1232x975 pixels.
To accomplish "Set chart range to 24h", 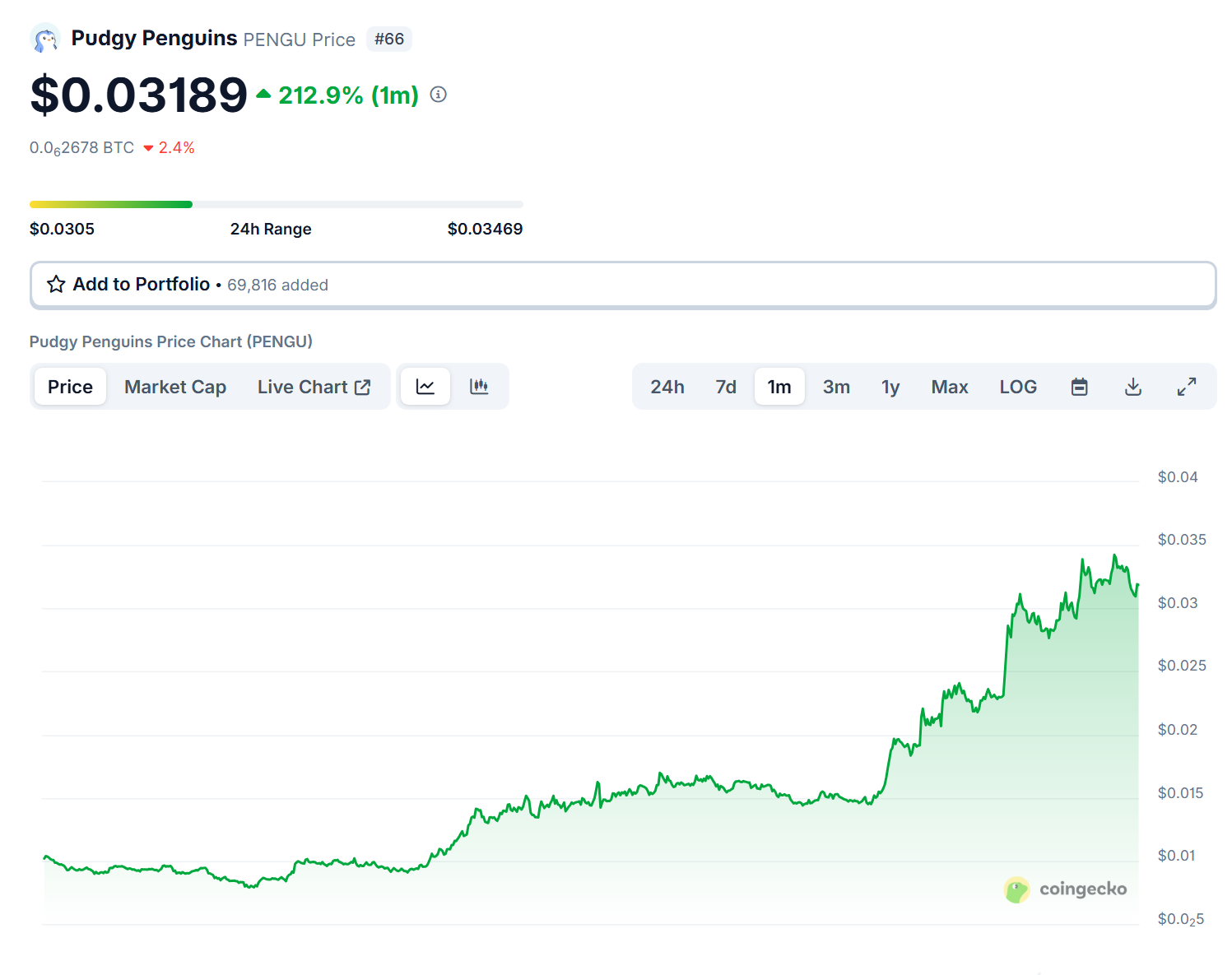I will tap(667, 387).
